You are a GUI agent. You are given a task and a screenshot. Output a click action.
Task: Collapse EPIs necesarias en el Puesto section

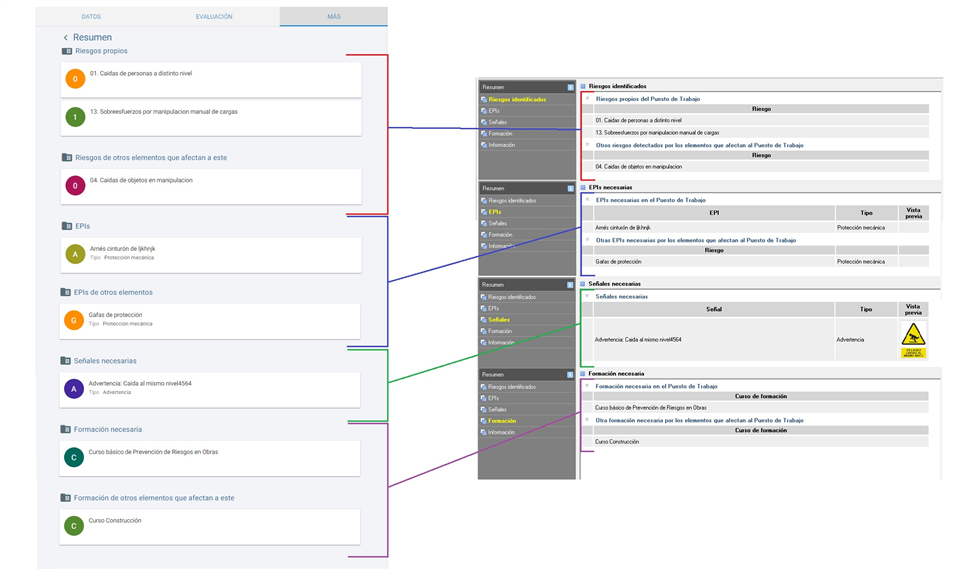pos(587,200)
